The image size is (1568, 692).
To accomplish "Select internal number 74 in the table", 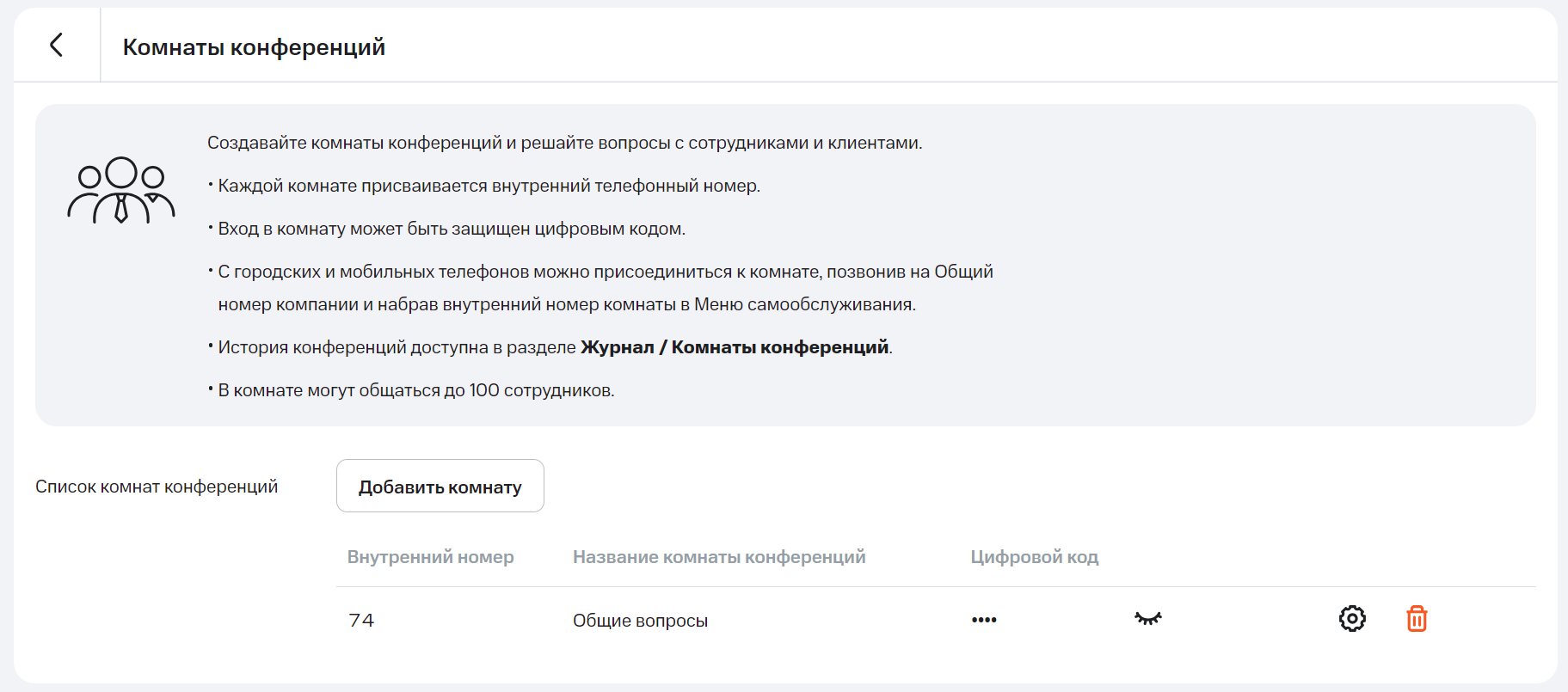I will (x=361, y=621).
